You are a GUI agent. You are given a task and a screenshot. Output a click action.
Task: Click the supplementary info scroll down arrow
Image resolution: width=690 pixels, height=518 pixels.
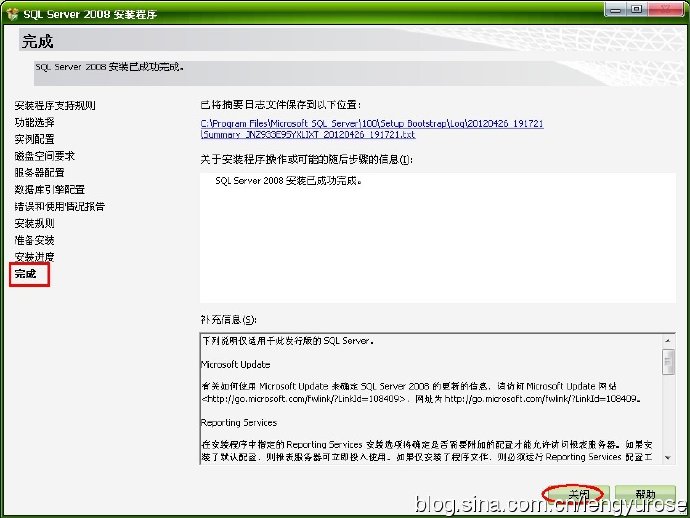coord(668,457)
